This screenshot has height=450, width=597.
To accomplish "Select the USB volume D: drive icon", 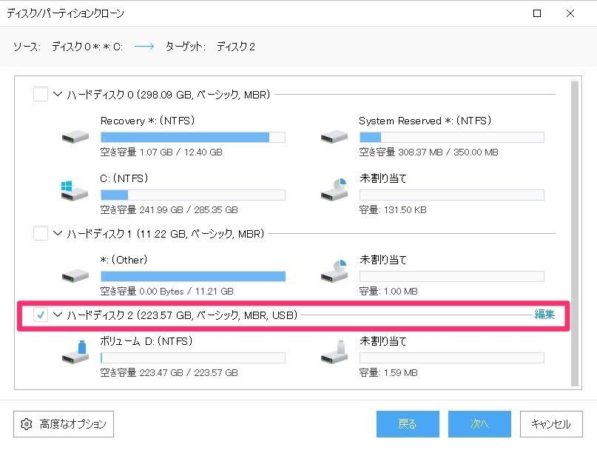I will tap(75, 351).
